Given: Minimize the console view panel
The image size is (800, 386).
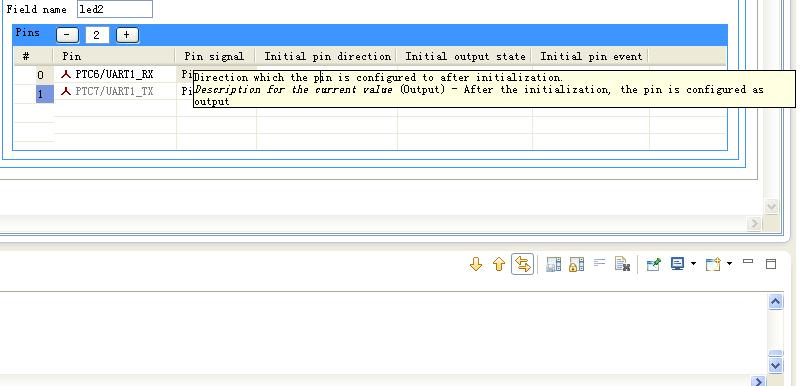Looking at the screenshot, I should [748, 262].
